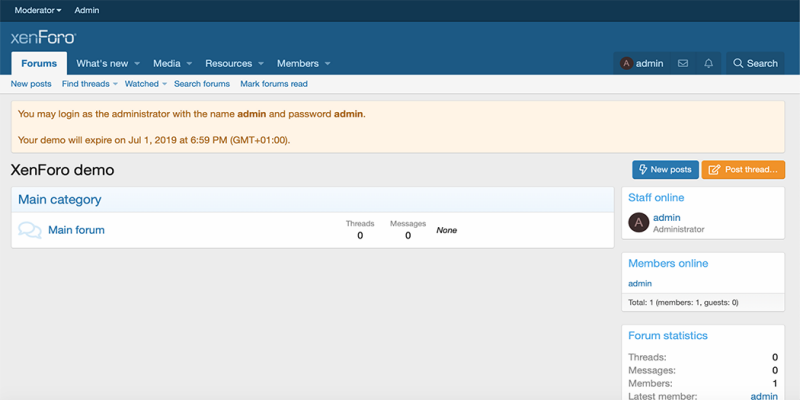Click the Find threads link

pyautogui.click(x=86, y=84)
